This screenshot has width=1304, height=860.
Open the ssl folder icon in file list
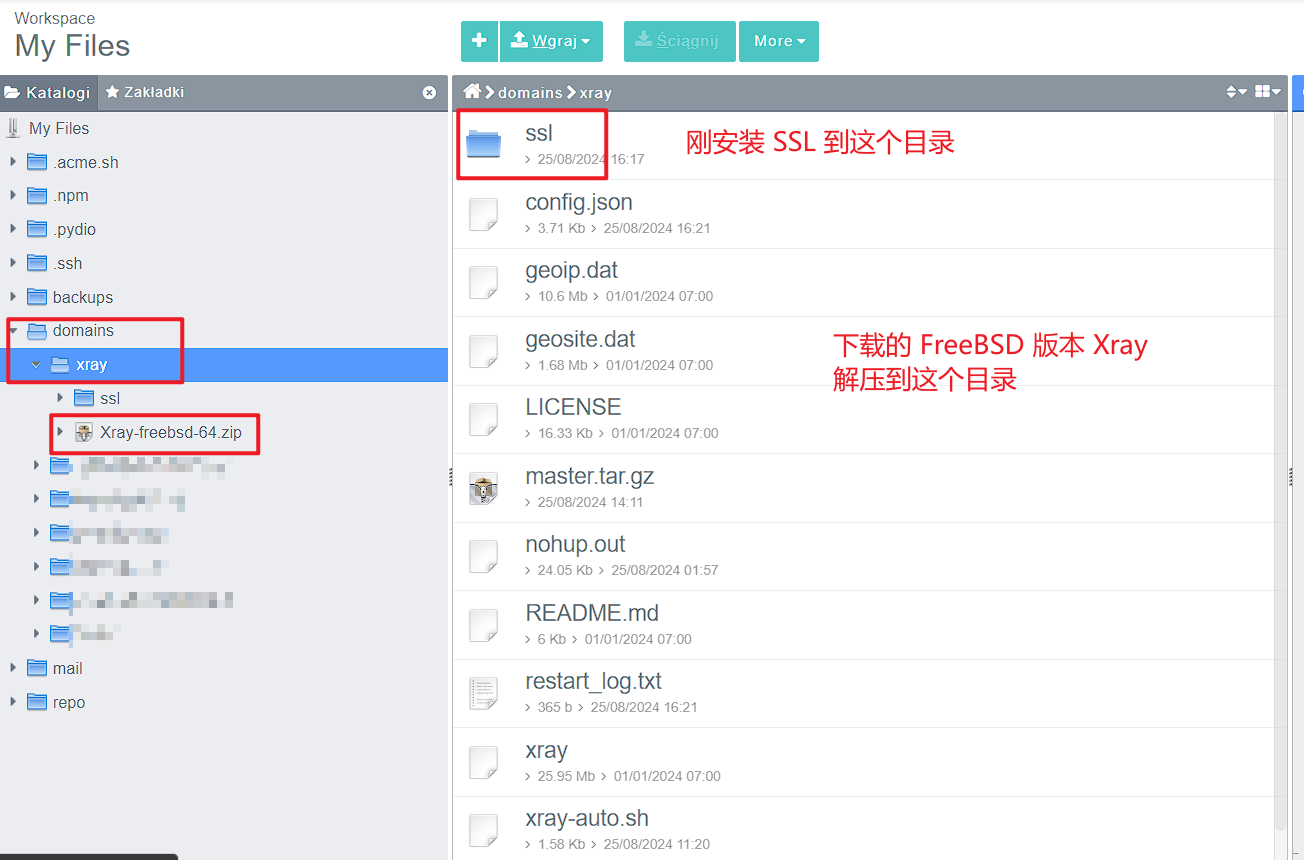[x=484, y=144]
